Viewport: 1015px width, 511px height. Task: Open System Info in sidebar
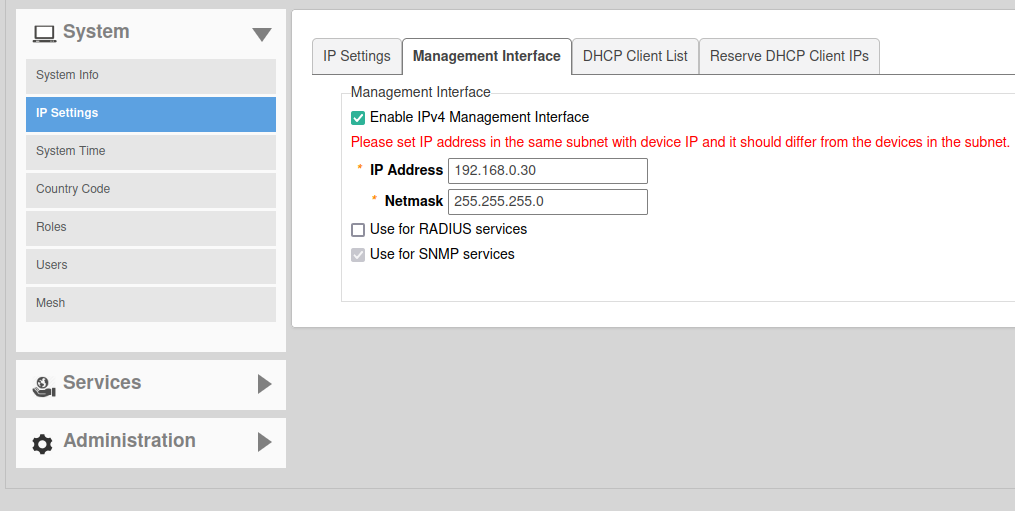tap(151, 76)
